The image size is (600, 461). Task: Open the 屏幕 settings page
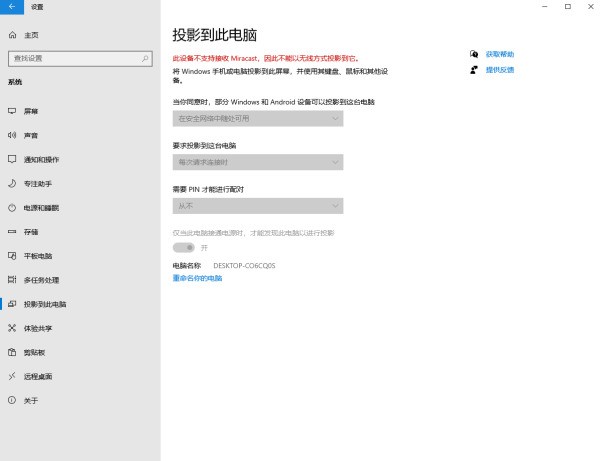click(x=80, y=111)
